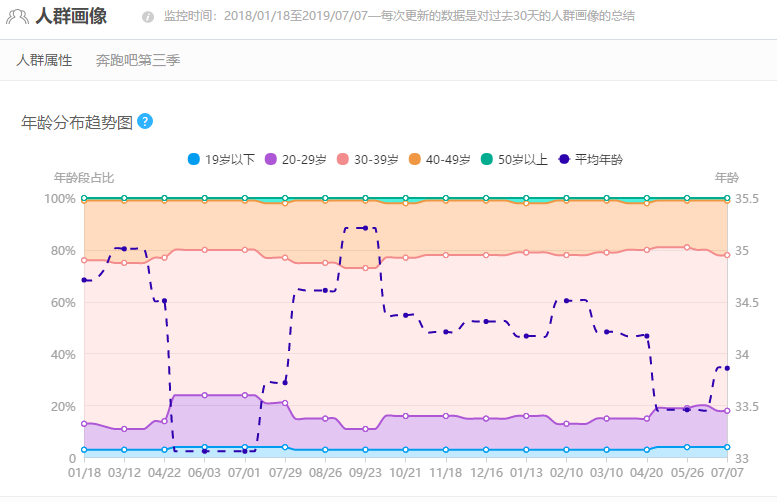Hide the 平均年龄 dashed line series
Viewport: 777px width, 502px height.
click(590, 159)
